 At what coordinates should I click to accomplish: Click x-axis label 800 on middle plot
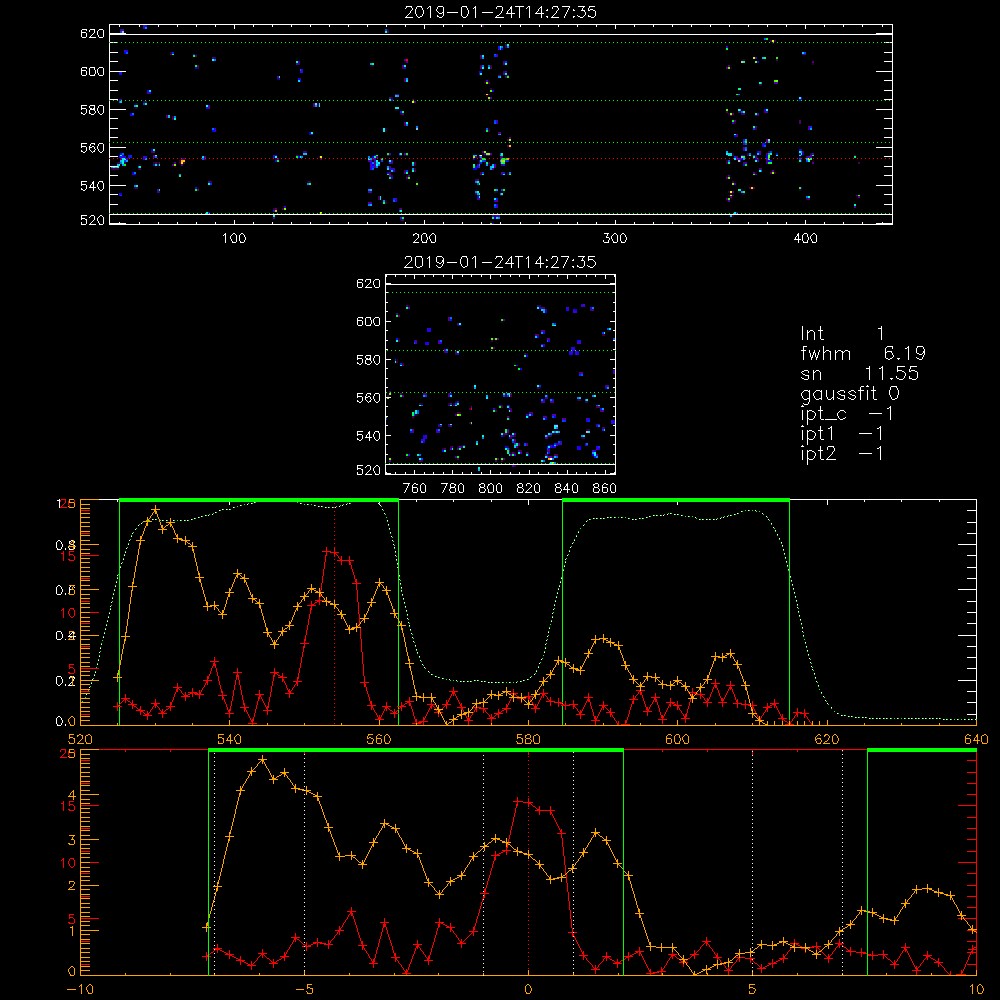[x=490, y=489]
